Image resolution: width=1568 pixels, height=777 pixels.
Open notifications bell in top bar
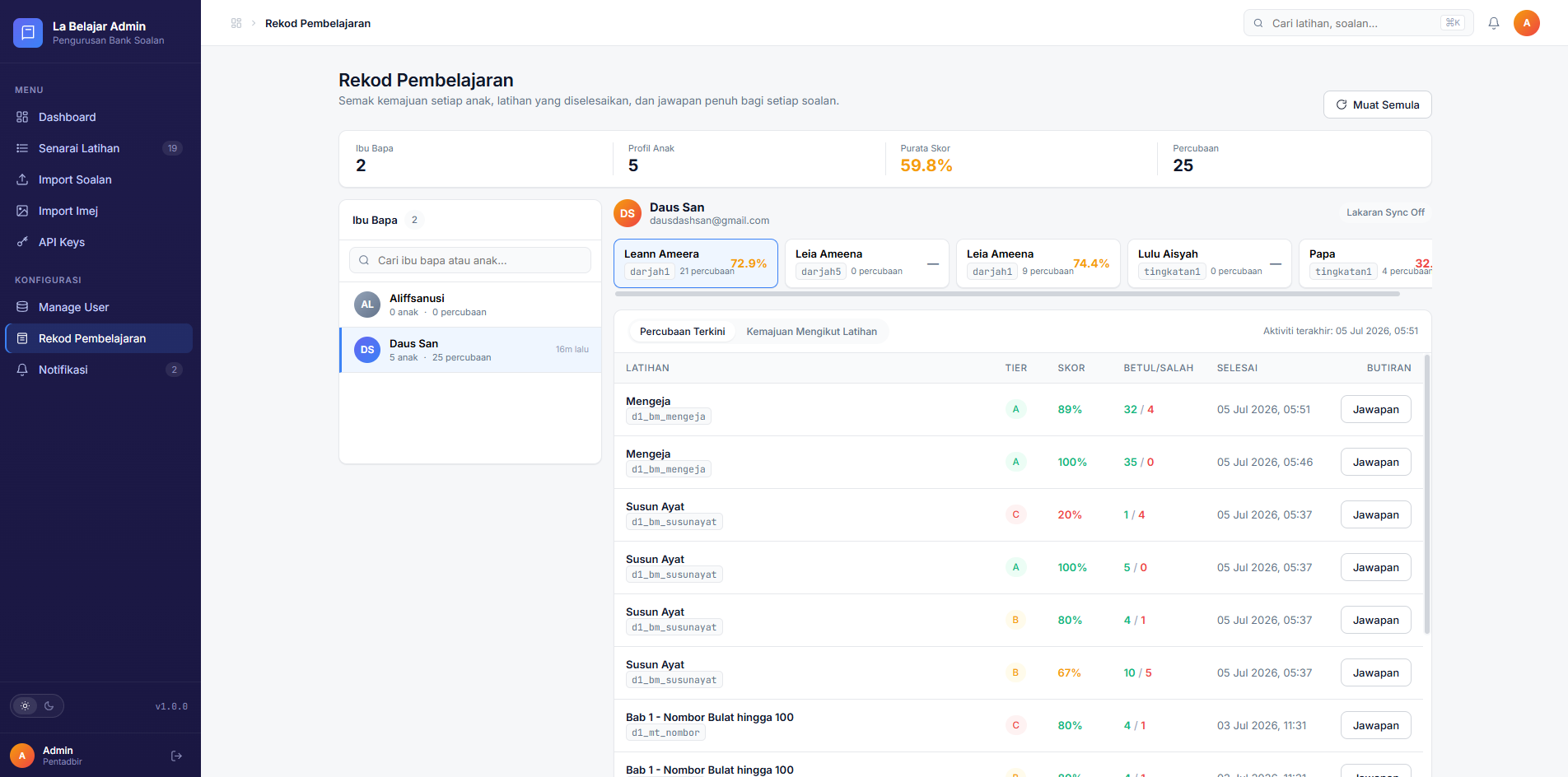click(1494, 23)
